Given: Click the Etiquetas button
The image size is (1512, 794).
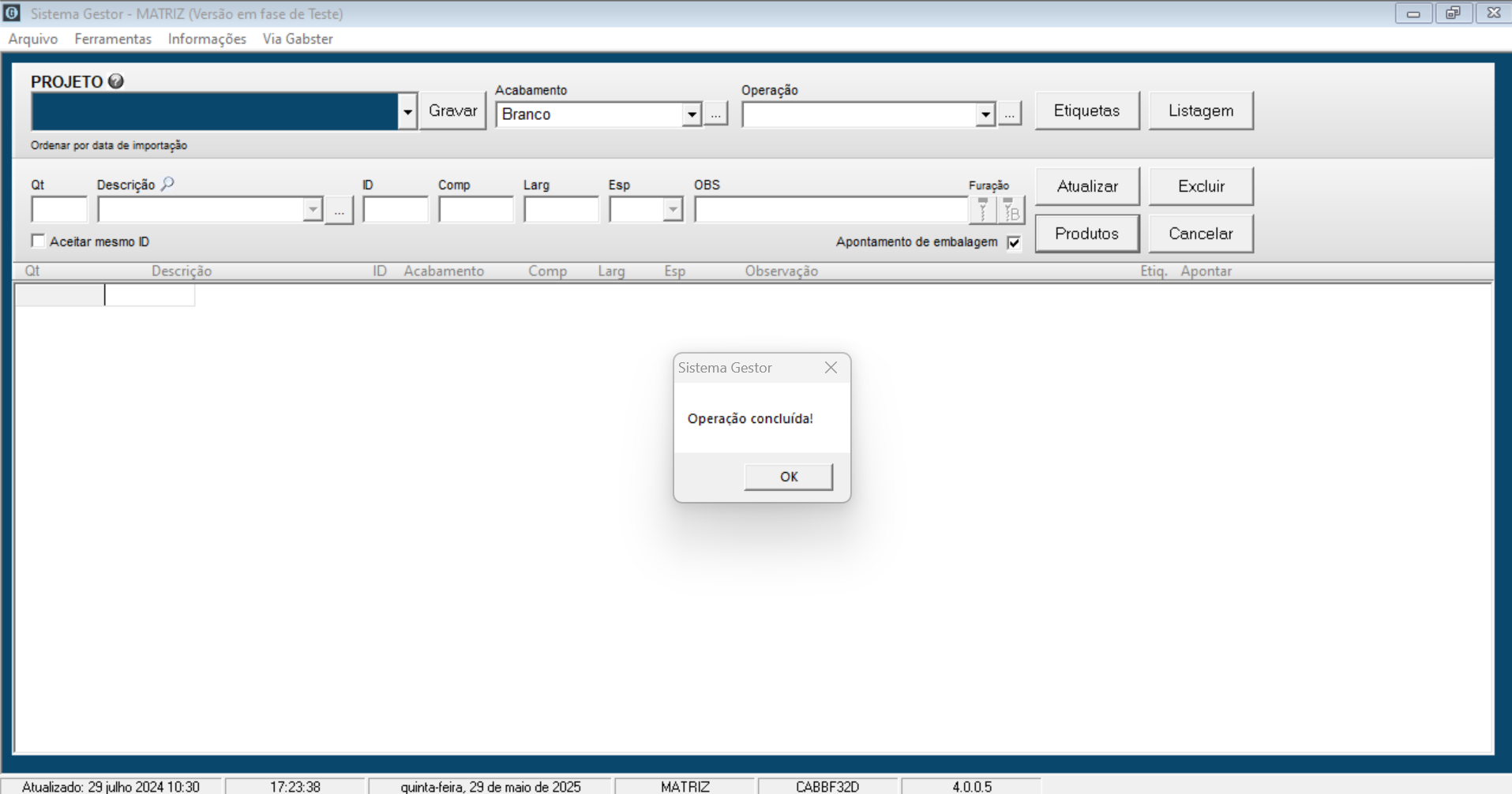Looking at the screenshot, I should coord(1087,110).
